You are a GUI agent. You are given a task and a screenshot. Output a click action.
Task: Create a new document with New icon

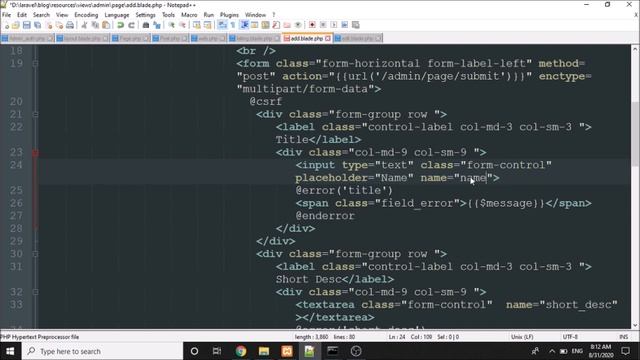click(7, 25)
